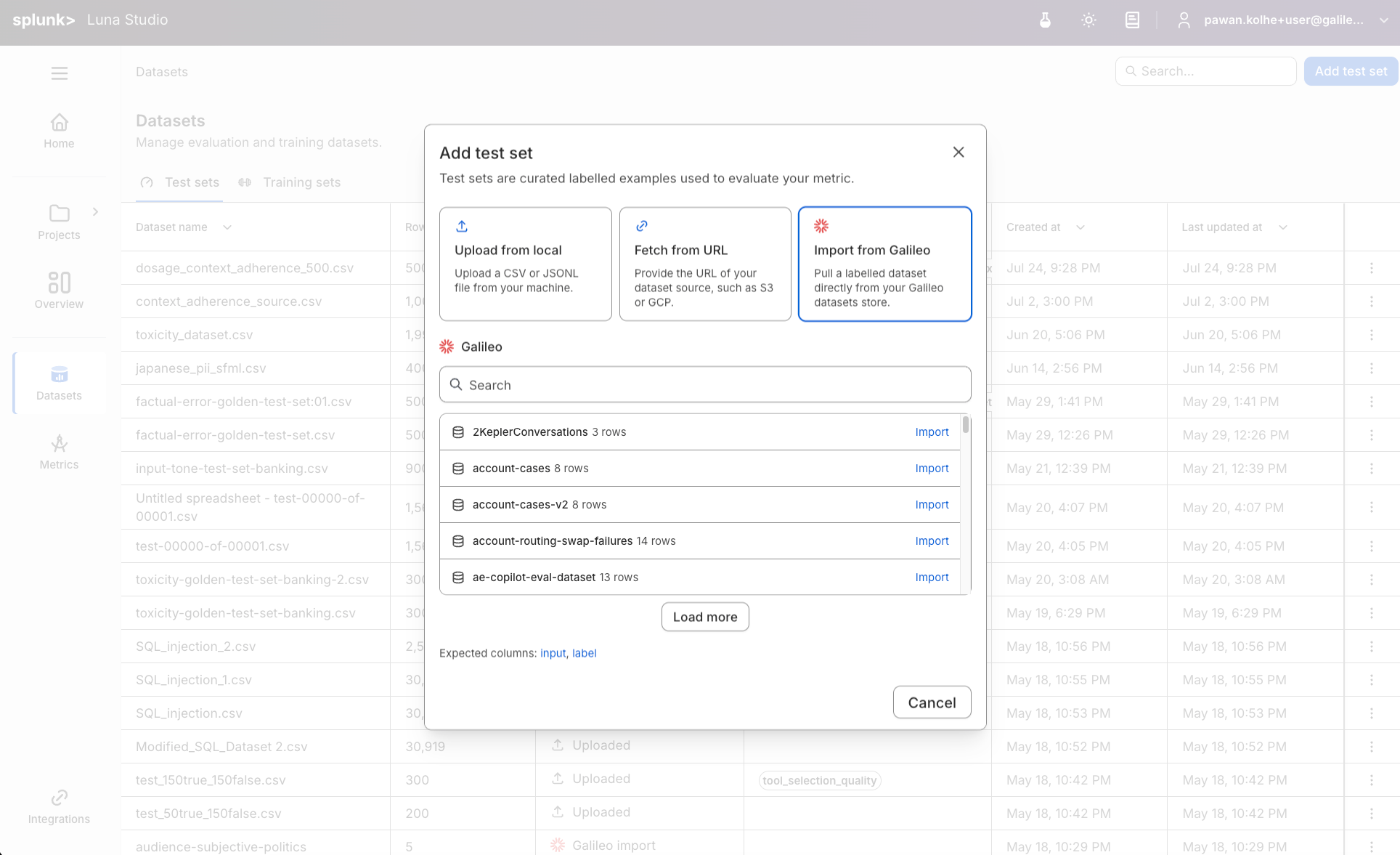Click the user profile avatar icon
The image size is (1400, 855).
pos(1184,20)
